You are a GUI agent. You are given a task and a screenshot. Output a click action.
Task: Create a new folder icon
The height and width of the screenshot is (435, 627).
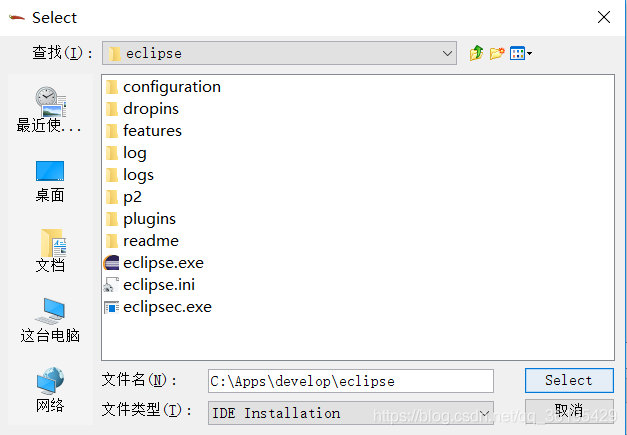(497, 53)
